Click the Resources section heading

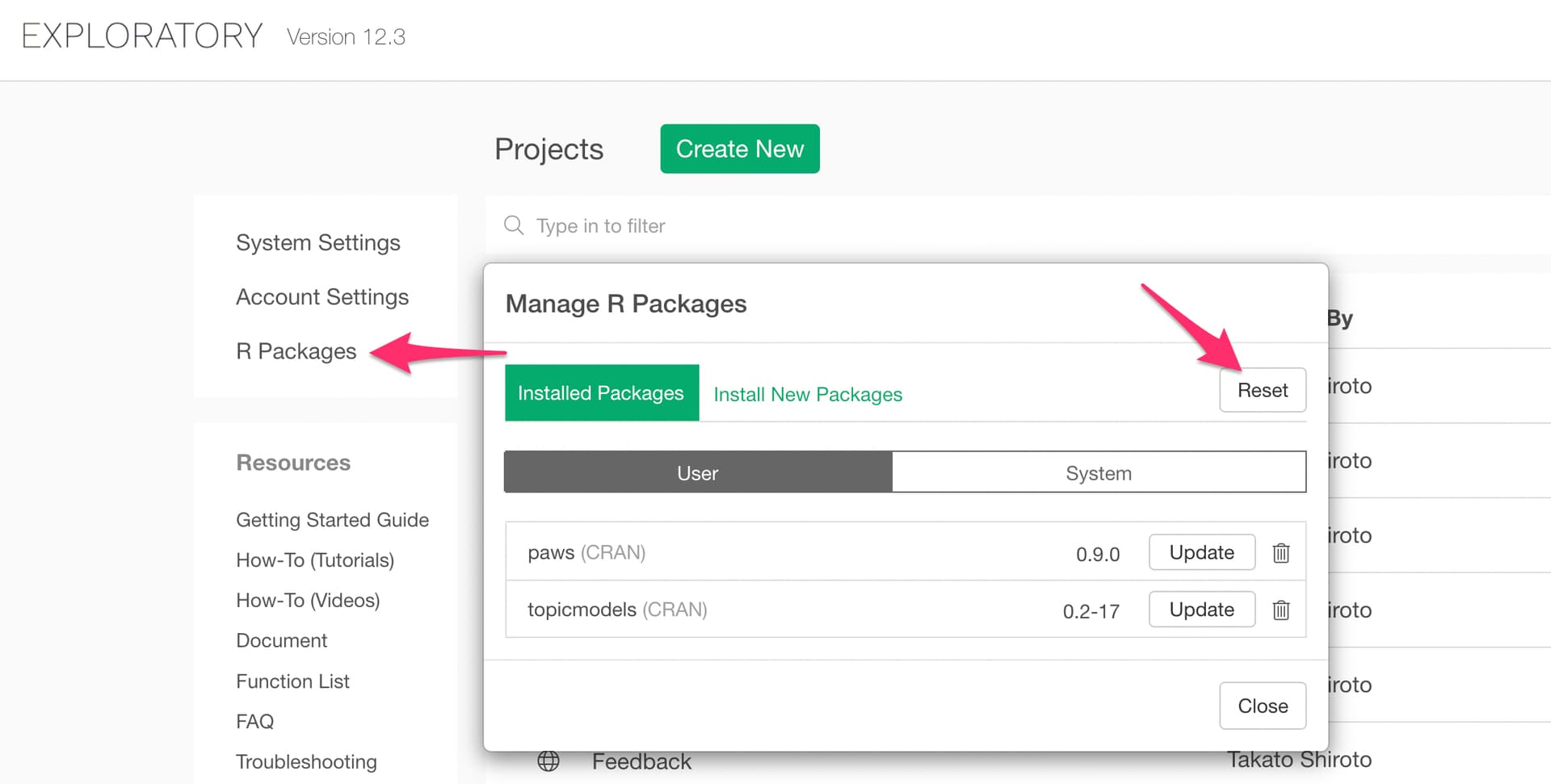click(x=293, y=463)
